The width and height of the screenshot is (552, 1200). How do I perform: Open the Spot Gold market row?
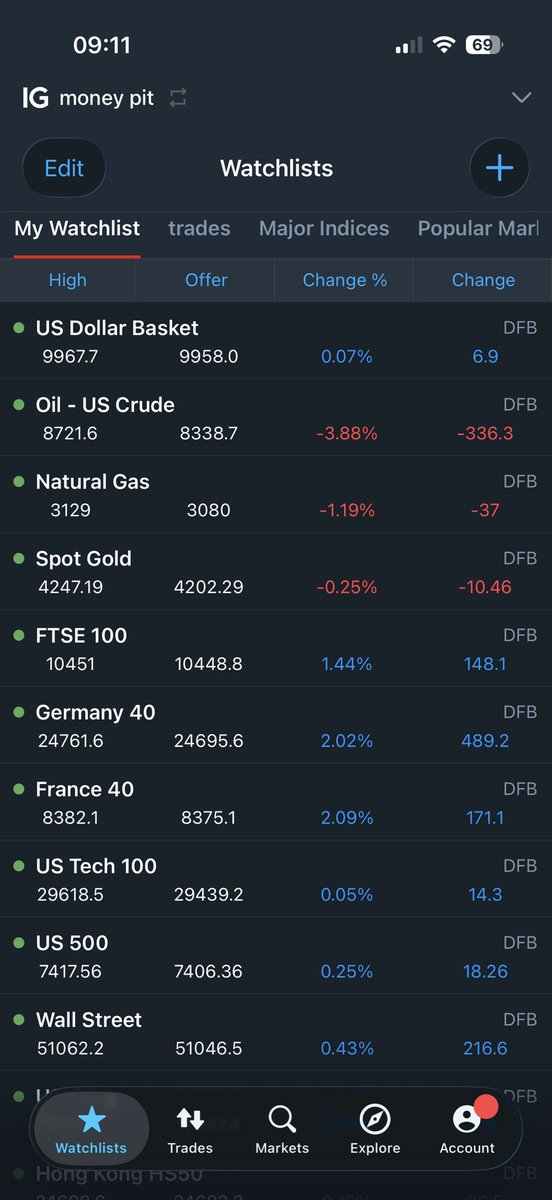[276, 571]
